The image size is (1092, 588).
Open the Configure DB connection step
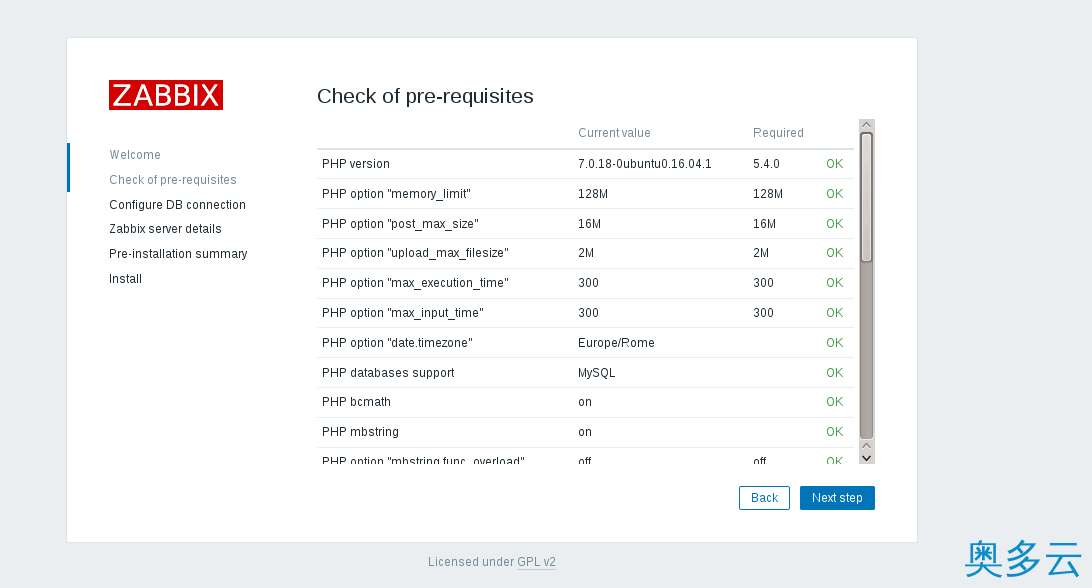[x=177, y=205]
